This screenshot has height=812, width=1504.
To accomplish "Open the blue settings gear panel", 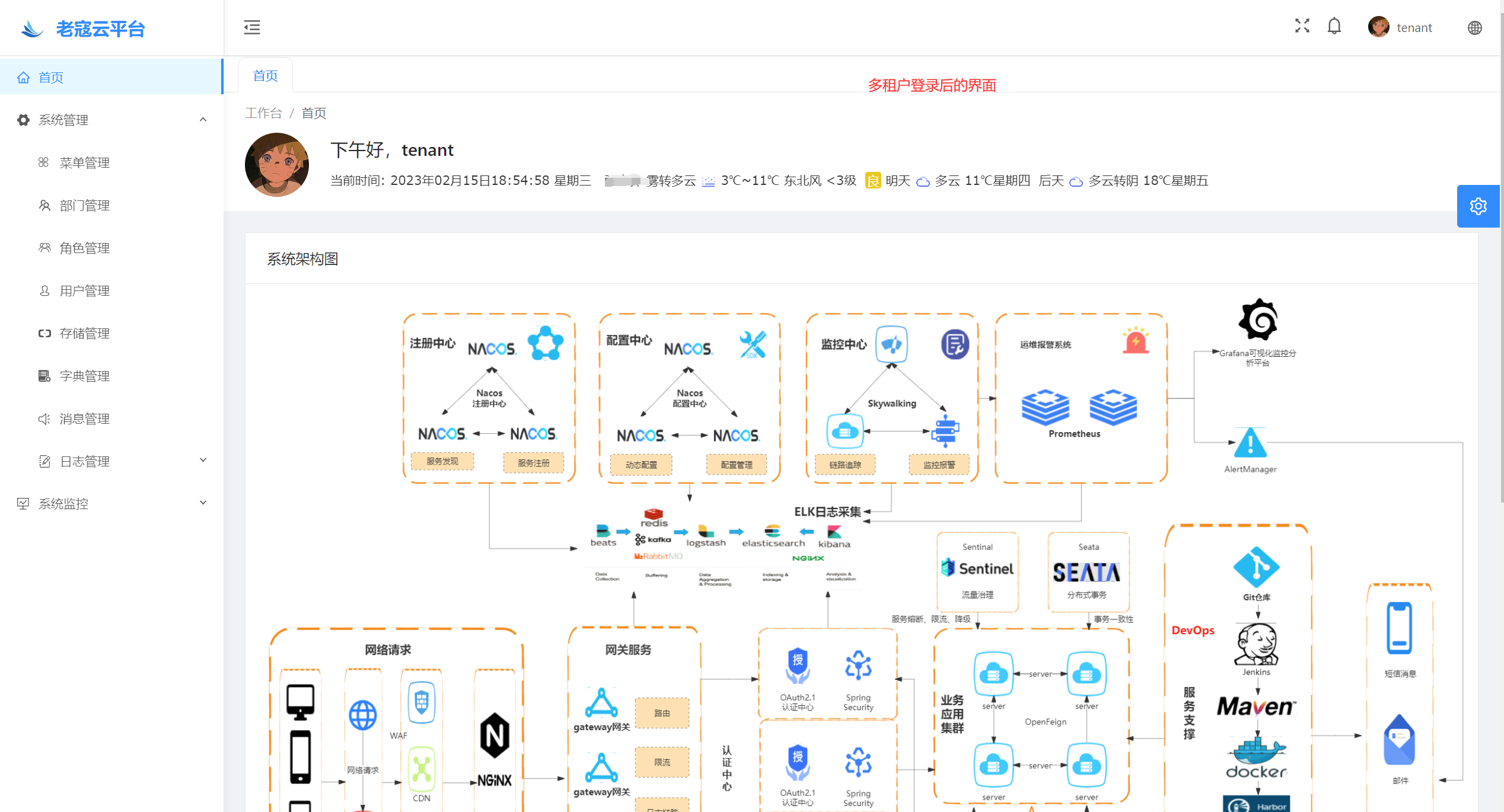I will 1477,206.
